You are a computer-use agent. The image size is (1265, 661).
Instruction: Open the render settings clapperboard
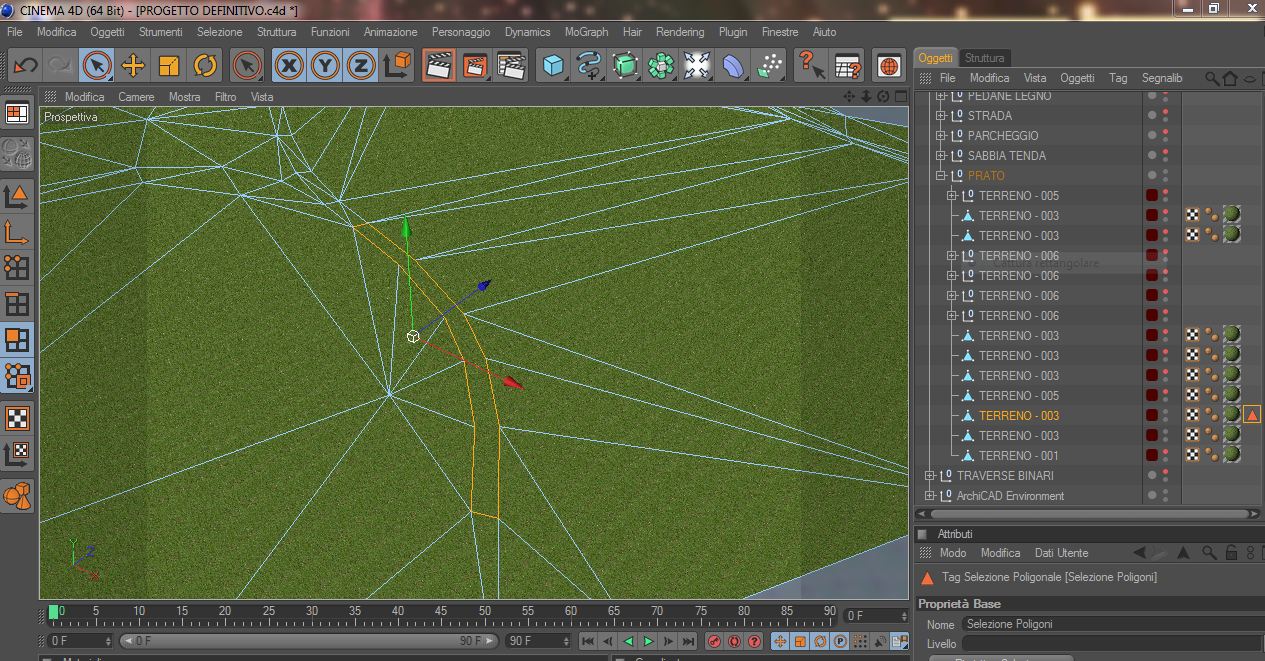[510, 66]
